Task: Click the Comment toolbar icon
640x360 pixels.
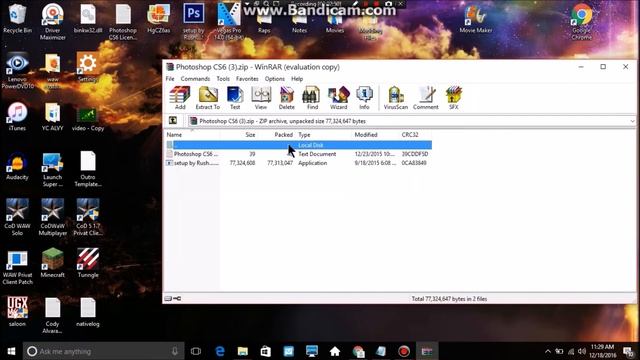Action: pyautogui.click(x=426, y=98)
